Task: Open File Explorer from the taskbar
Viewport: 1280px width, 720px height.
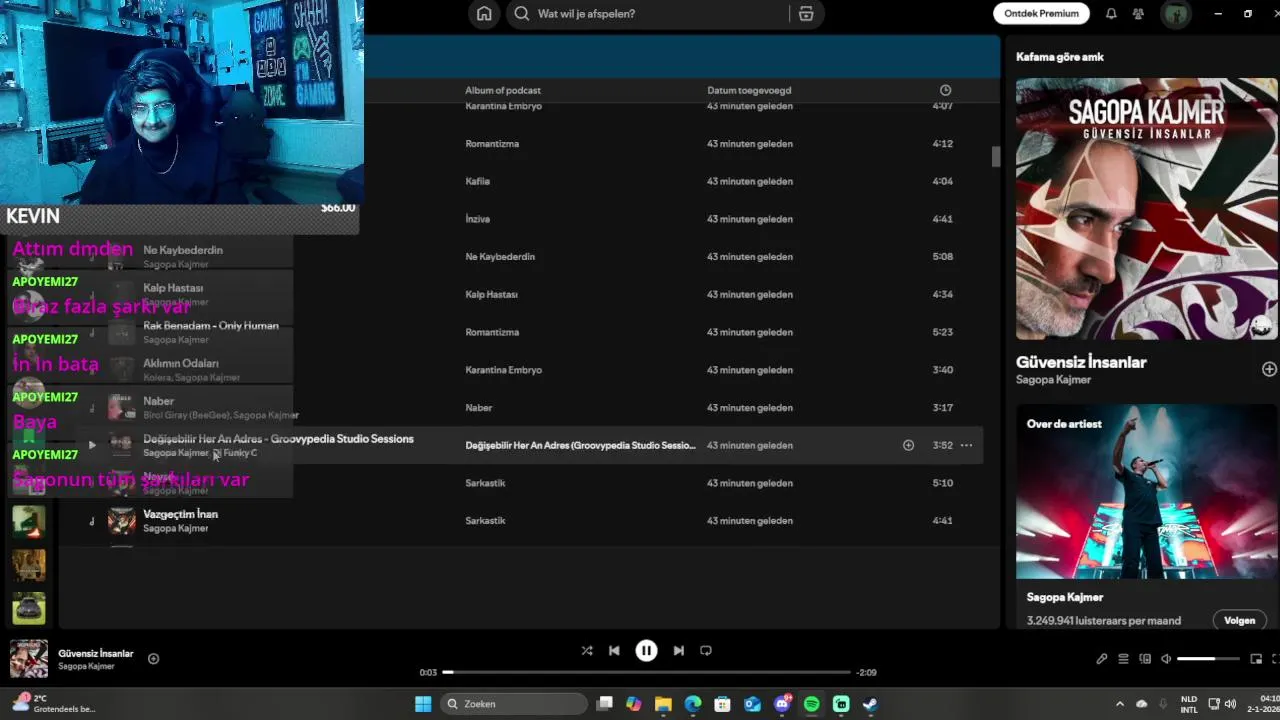Action: coord(663,704)
